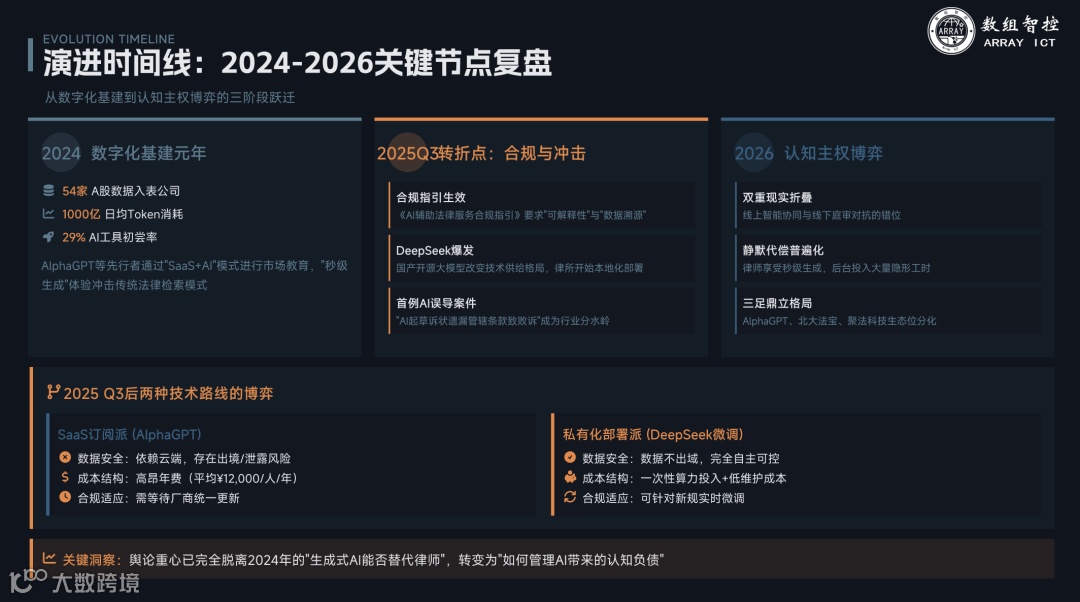The image size is (1080, 602).
Task: Click the 关键洞察 label
Action: (x=90, y=560)
